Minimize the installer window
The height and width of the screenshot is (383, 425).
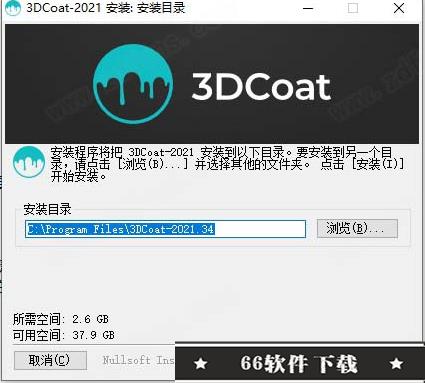point(308,8)
